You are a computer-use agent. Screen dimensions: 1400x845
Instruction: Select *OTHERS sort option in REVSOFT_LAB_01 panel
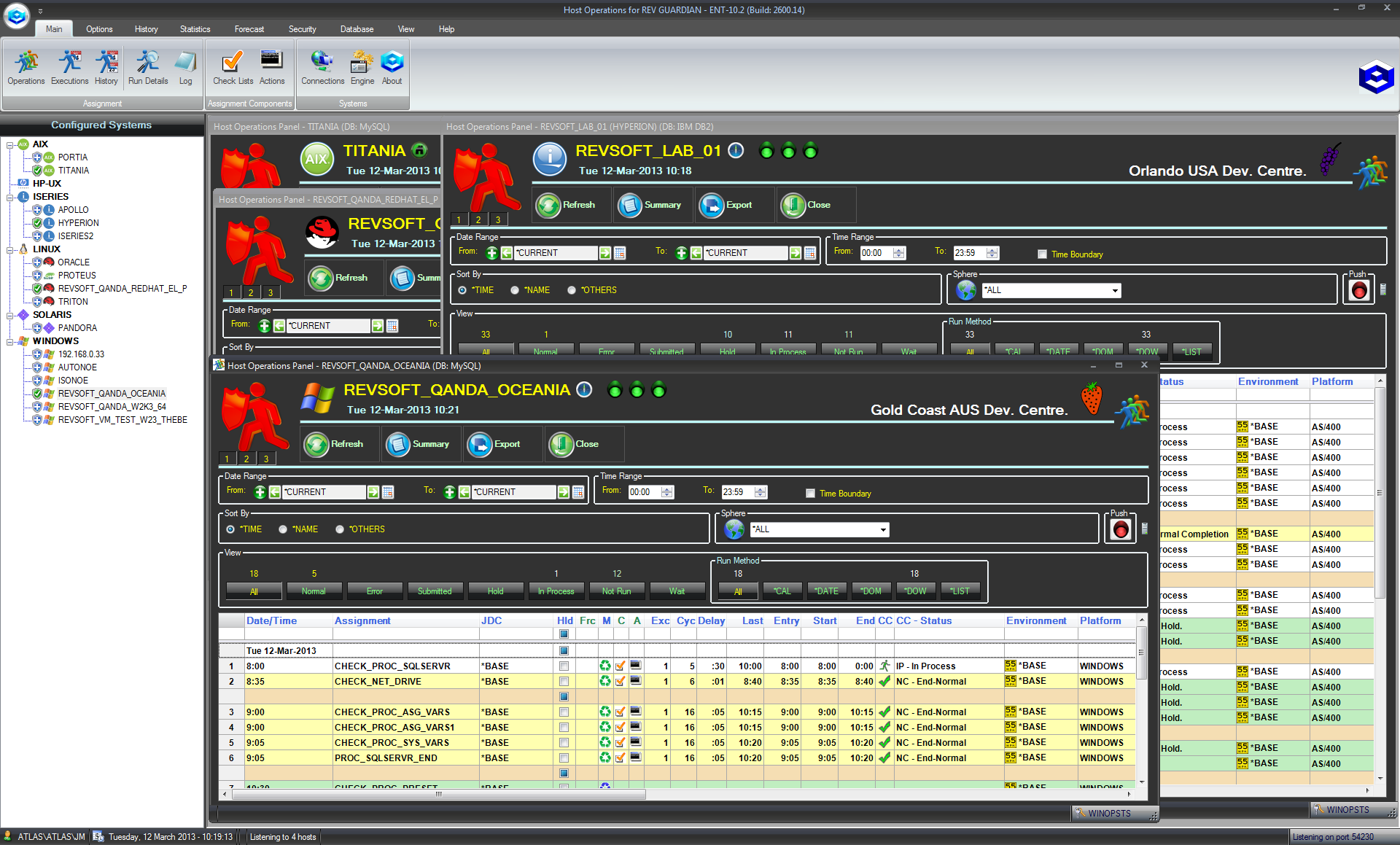tap(572, 290)
